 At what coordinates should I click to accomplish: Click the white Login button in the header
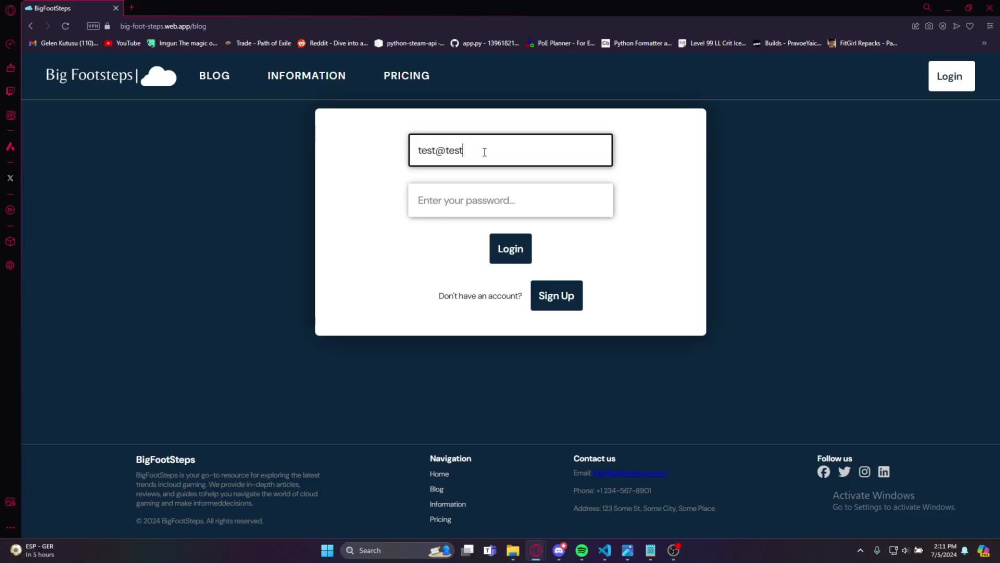[951, 76]
